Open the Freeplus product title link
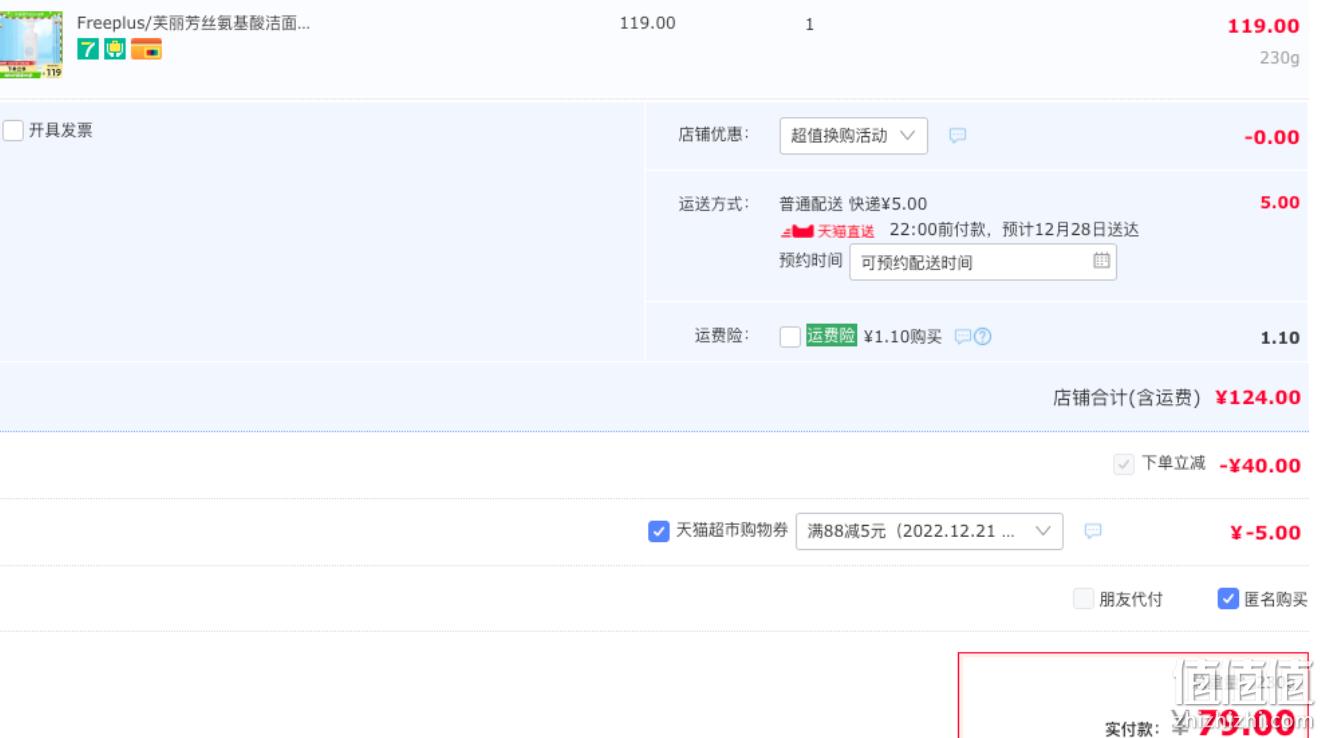Image resolution: width=1323 pixels, height=738 pixels. [193, 23]
